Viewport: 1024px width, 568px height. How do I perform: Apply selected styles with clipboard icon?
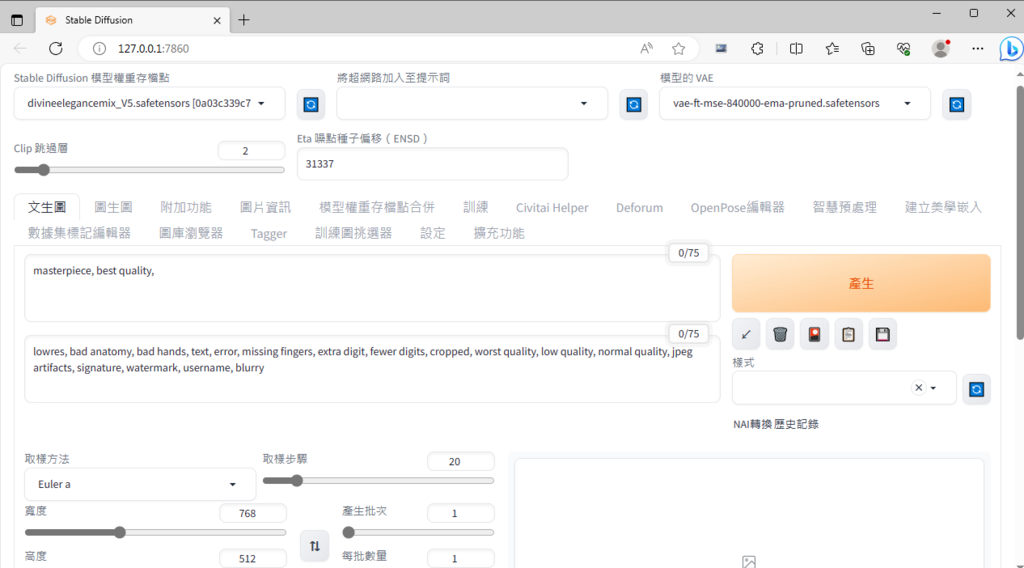[x=848, y=335]
